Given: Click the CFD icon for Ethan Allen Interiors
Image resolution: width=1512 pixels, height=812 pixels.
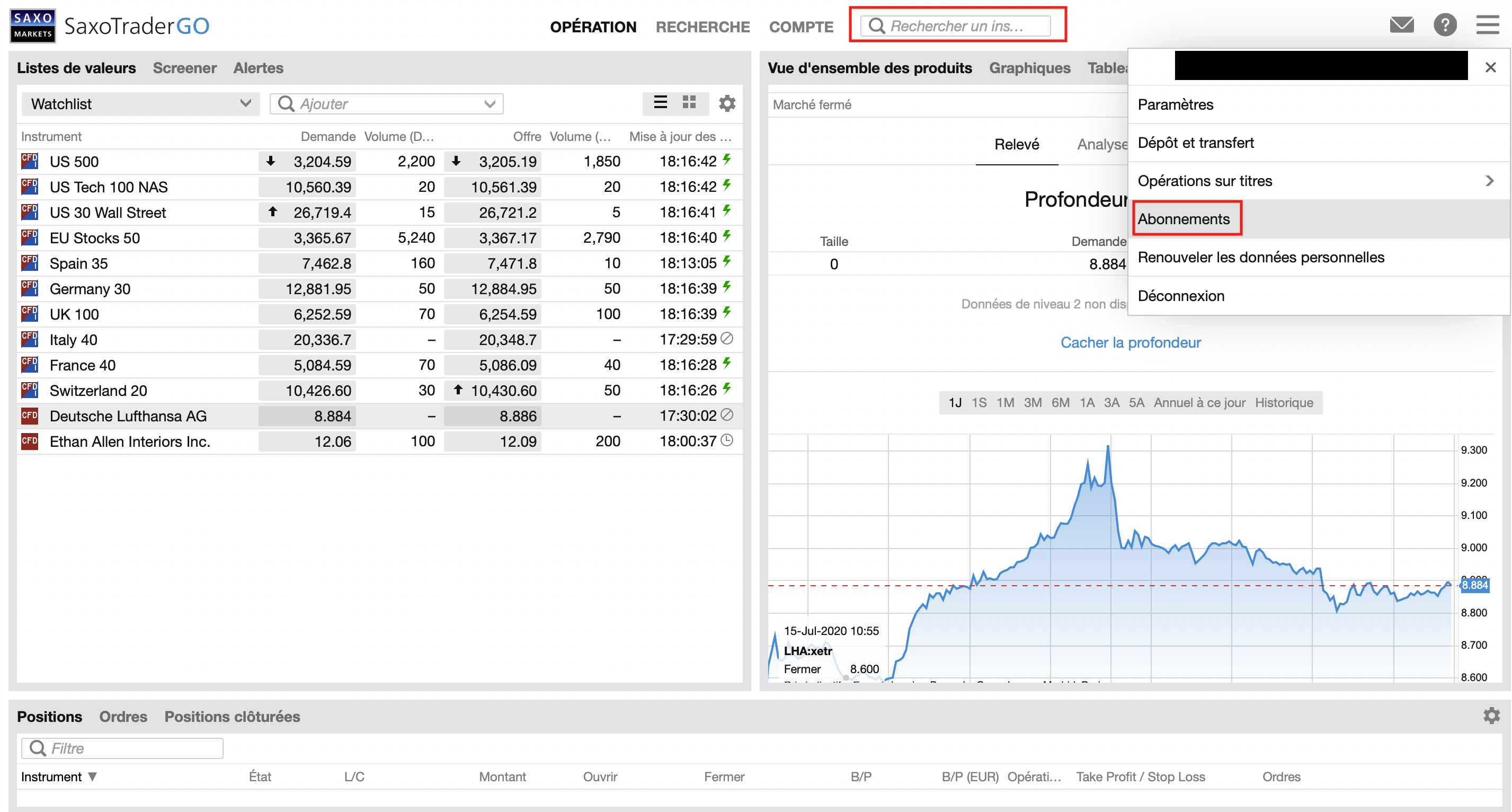Looking at the screenshot, I should 29,441.
